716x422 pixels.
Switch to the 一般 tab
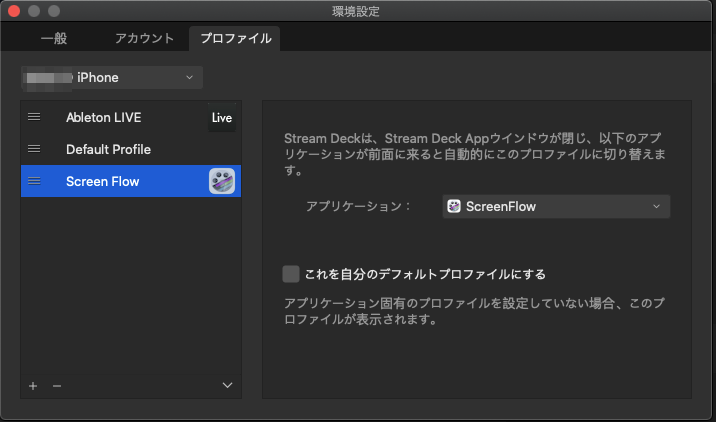[x=54, y=38]
